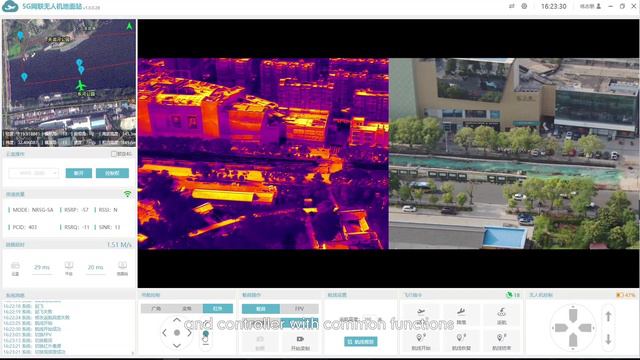Image resolution: width=640 pixels, height=360 pixels.
Task: Click the gimbal center reset dot
Action: [177, 333]
